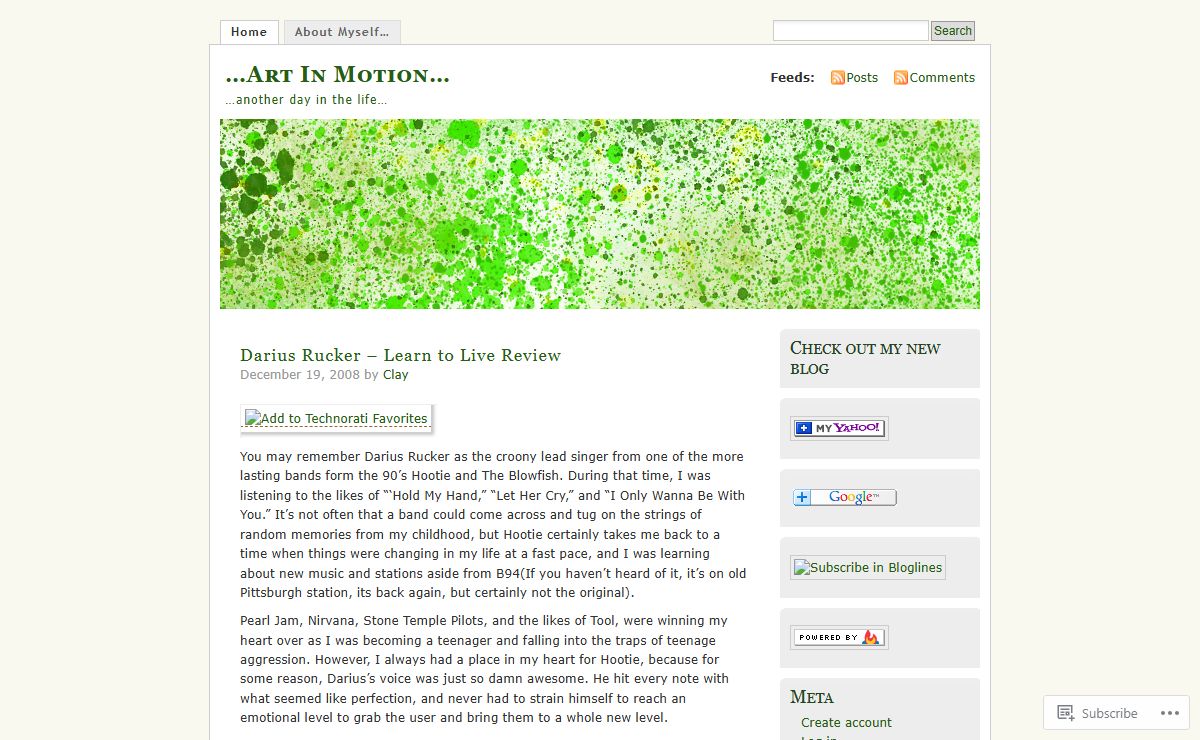Image resolution: width=1200 pixels, height=740 pixels.
Task: Click the Subscribe in Bloglines image
Action: pyautogui.click(x=868, y=568)
